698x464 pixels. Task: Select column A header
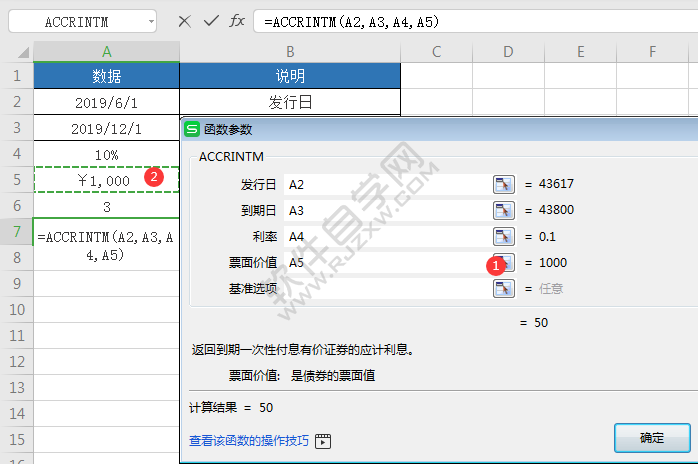point(106,52)
